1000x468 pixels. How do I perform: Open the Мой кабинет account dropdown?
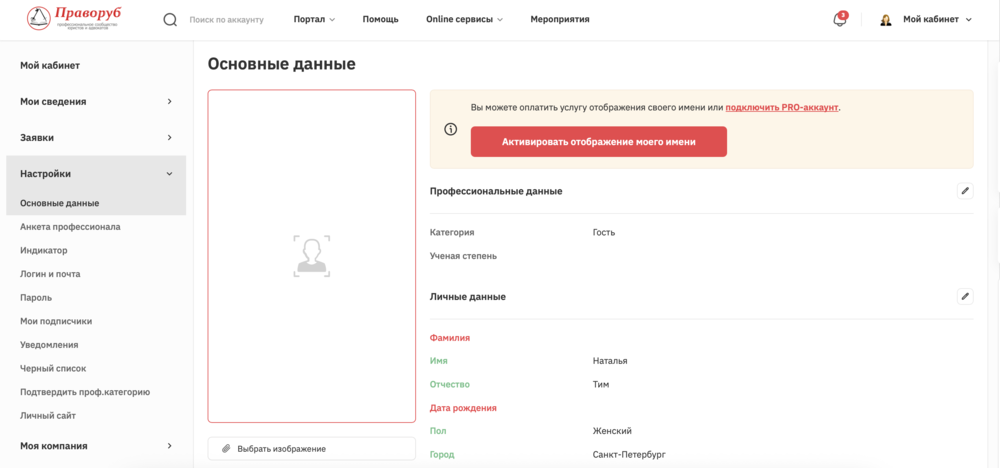(x=936, y=19)
